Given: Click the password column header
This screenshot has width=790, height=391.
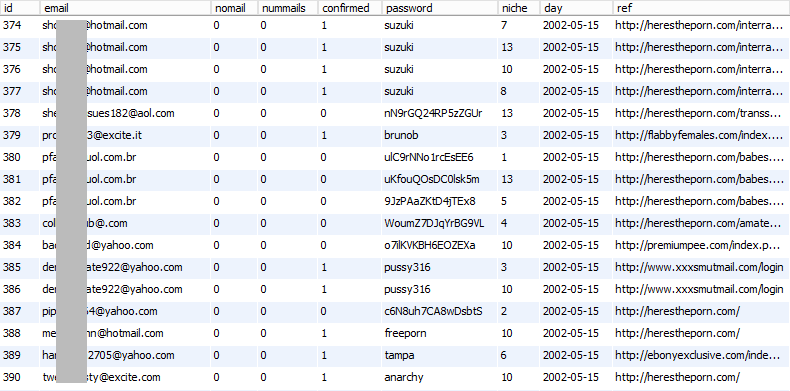Looking at the screenshot, I should tap(440, 8).
